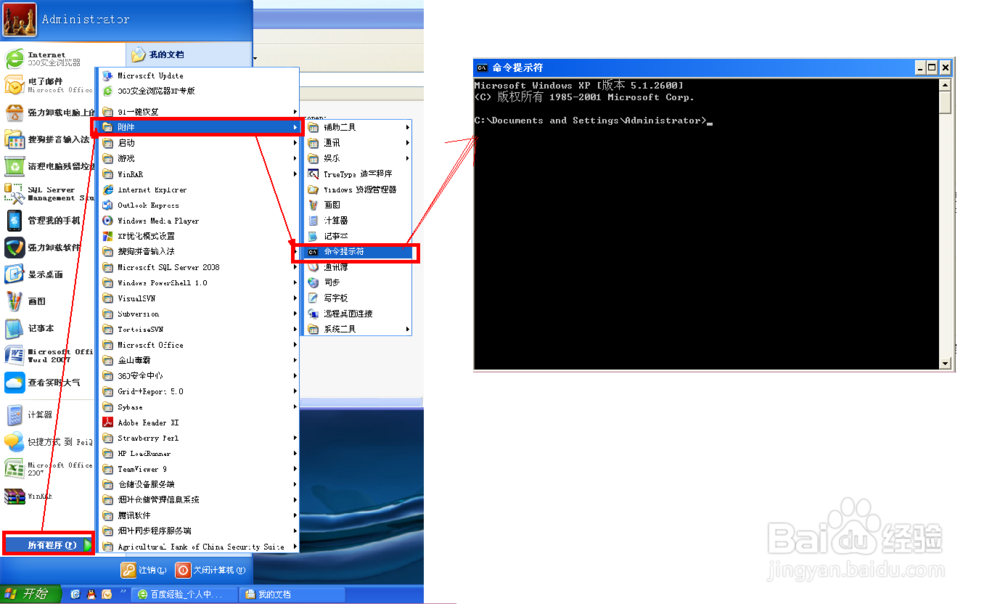
Task: Click the 开始 Start button
Action: tap(29, 594)
